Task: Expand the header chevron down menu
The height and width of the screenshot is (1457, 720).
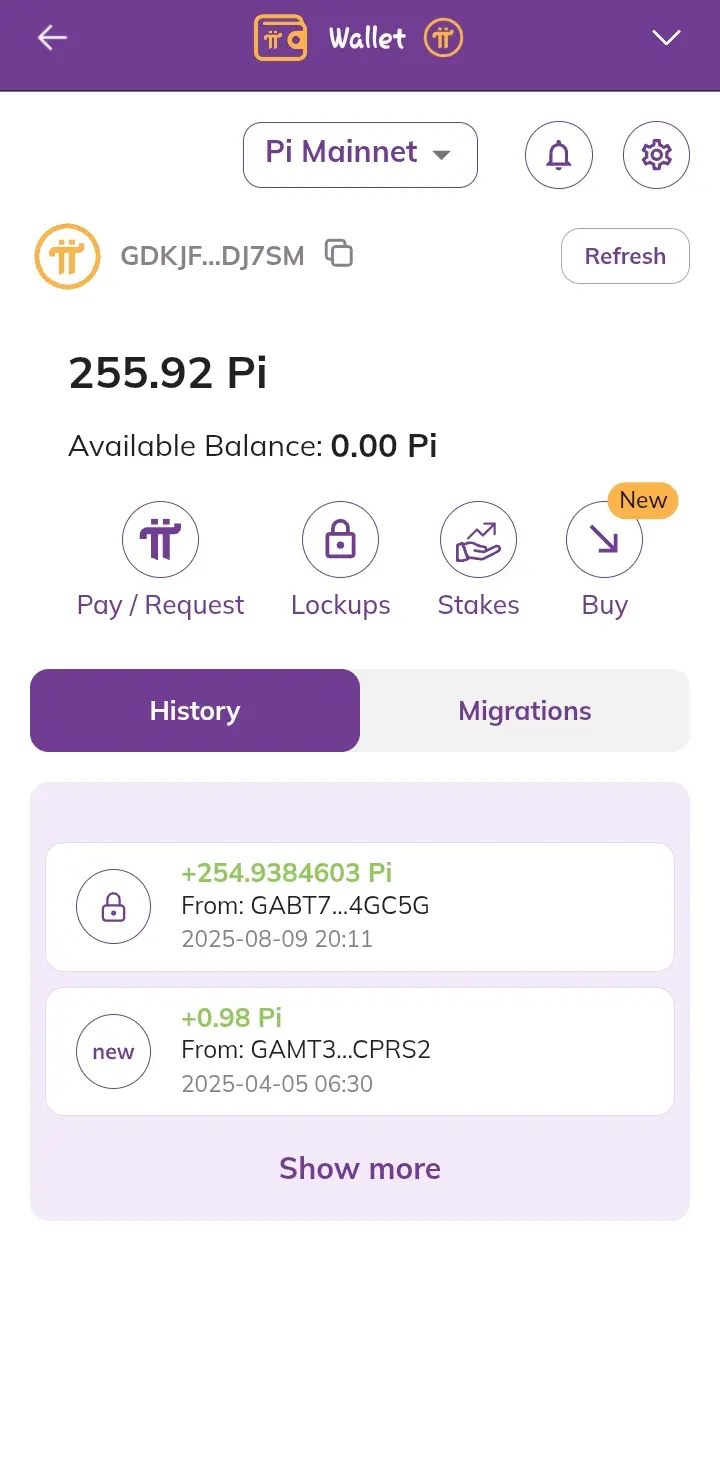Action: point(666,38)
